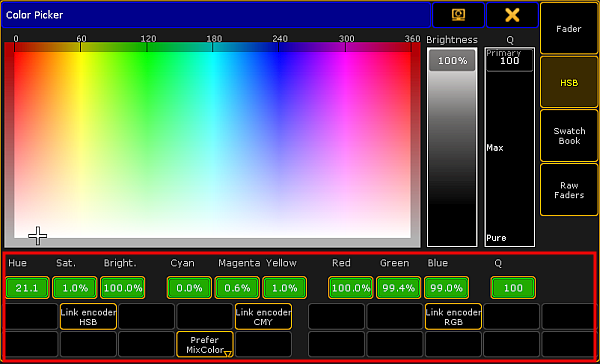Select the Hue value field 21.1
This screenshot has width=600, height=364.
27,288
